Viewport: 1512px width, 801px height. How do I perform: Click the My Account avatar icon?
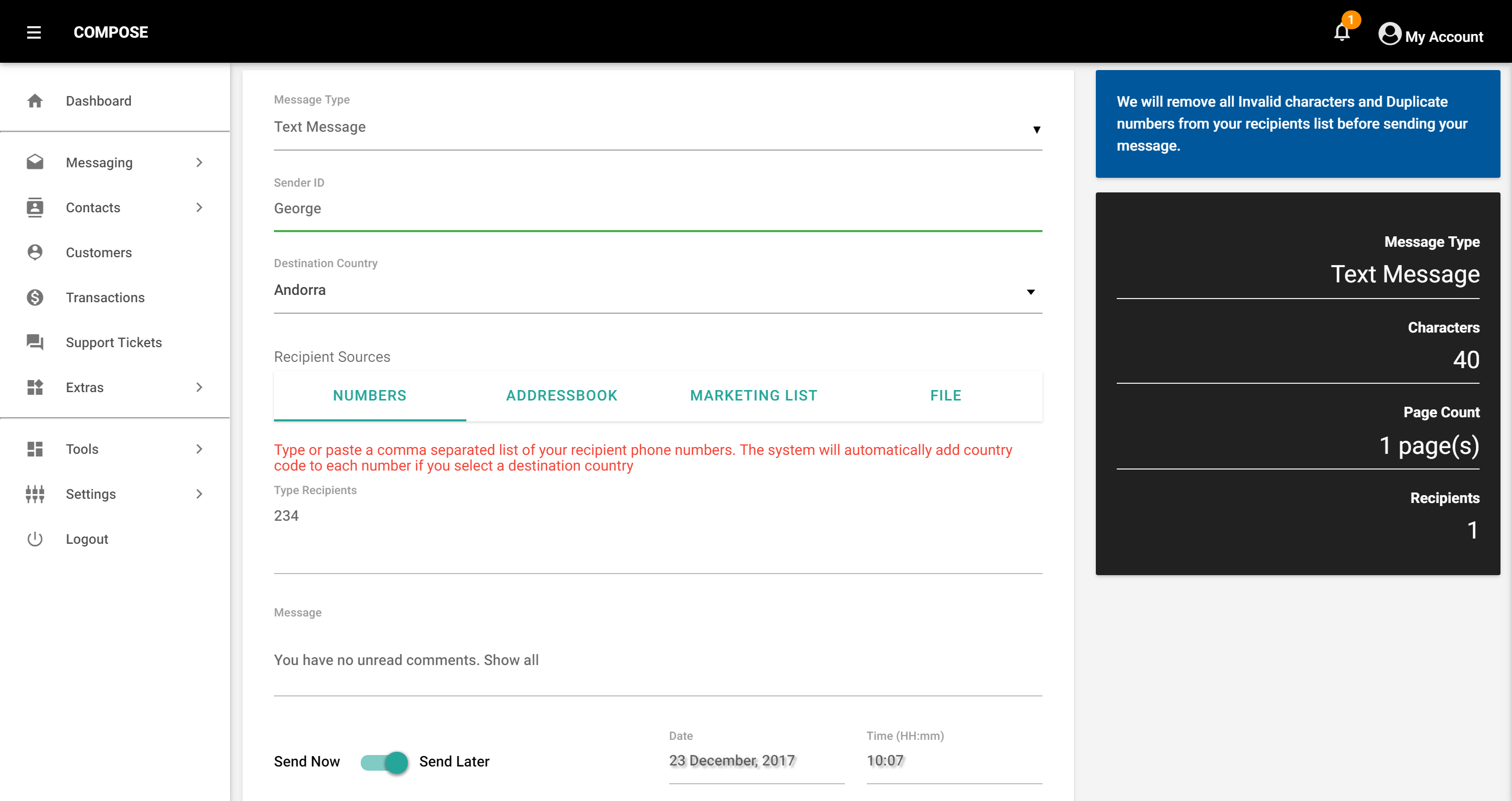pos(1389,33)
